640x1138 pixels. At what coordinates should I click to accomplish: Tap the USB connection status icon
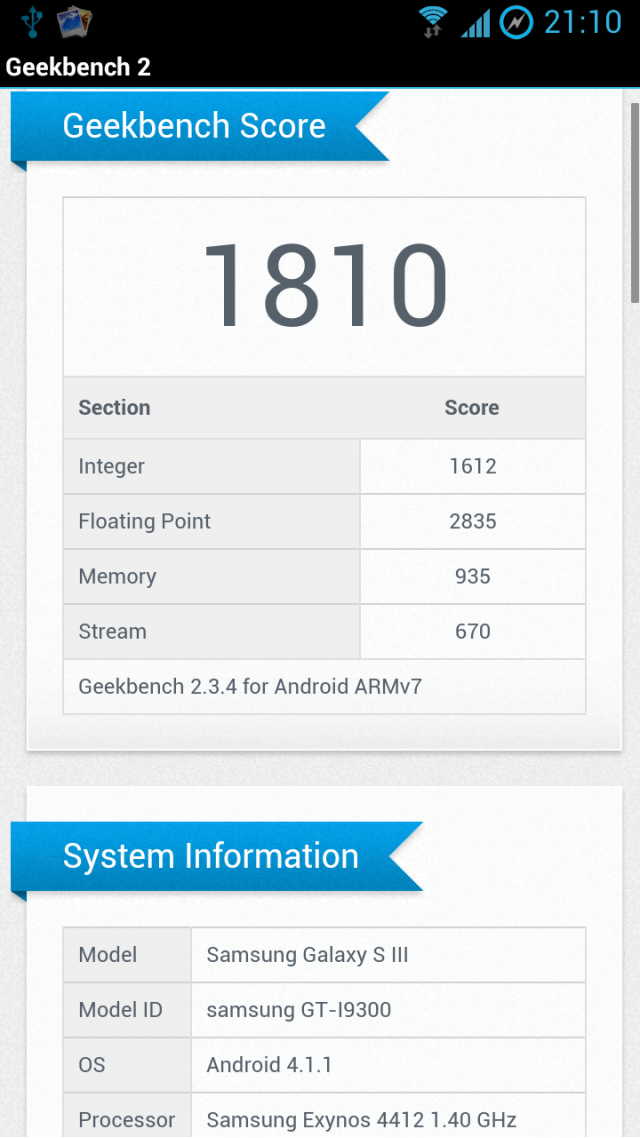click(32, 22)
